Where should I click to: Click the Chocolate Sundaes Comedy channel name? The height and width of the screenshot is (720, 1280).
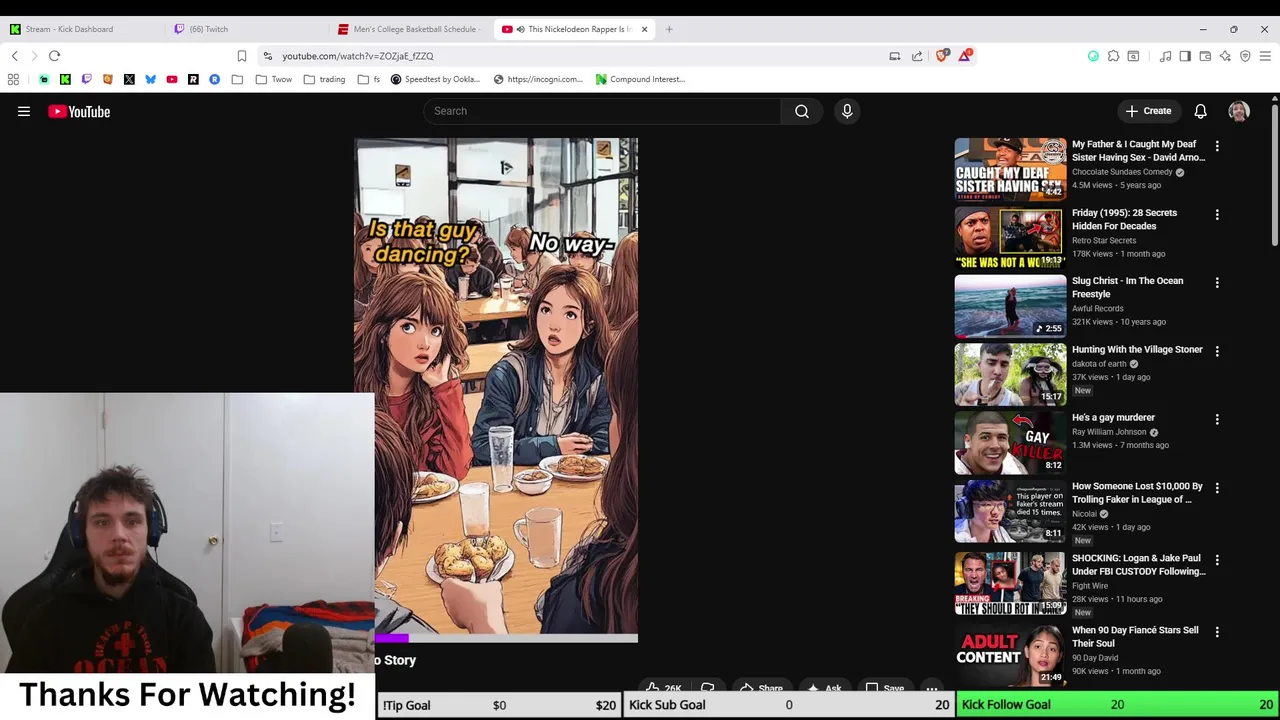(x=1122, y=172)
